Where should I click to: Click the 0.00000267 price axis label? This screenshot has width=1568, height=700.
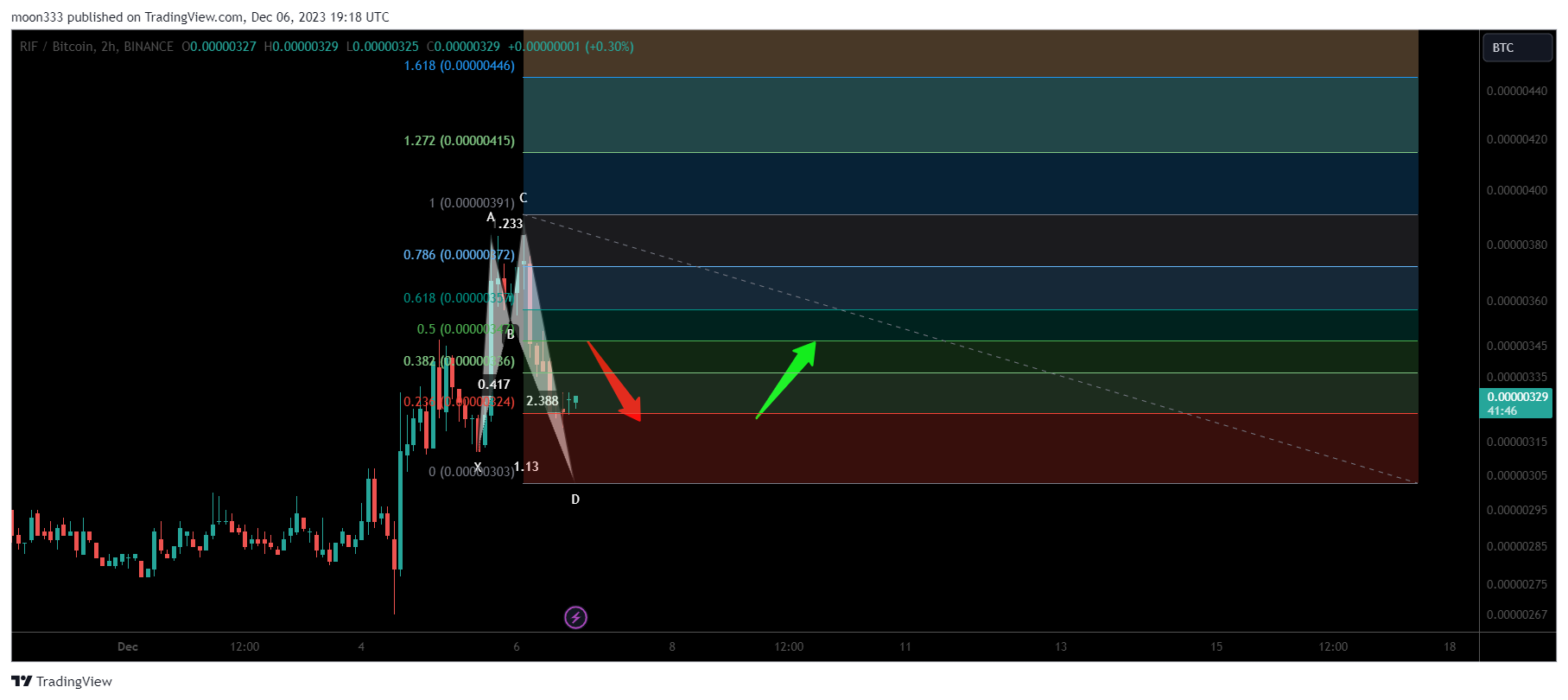coord(1517,614)
